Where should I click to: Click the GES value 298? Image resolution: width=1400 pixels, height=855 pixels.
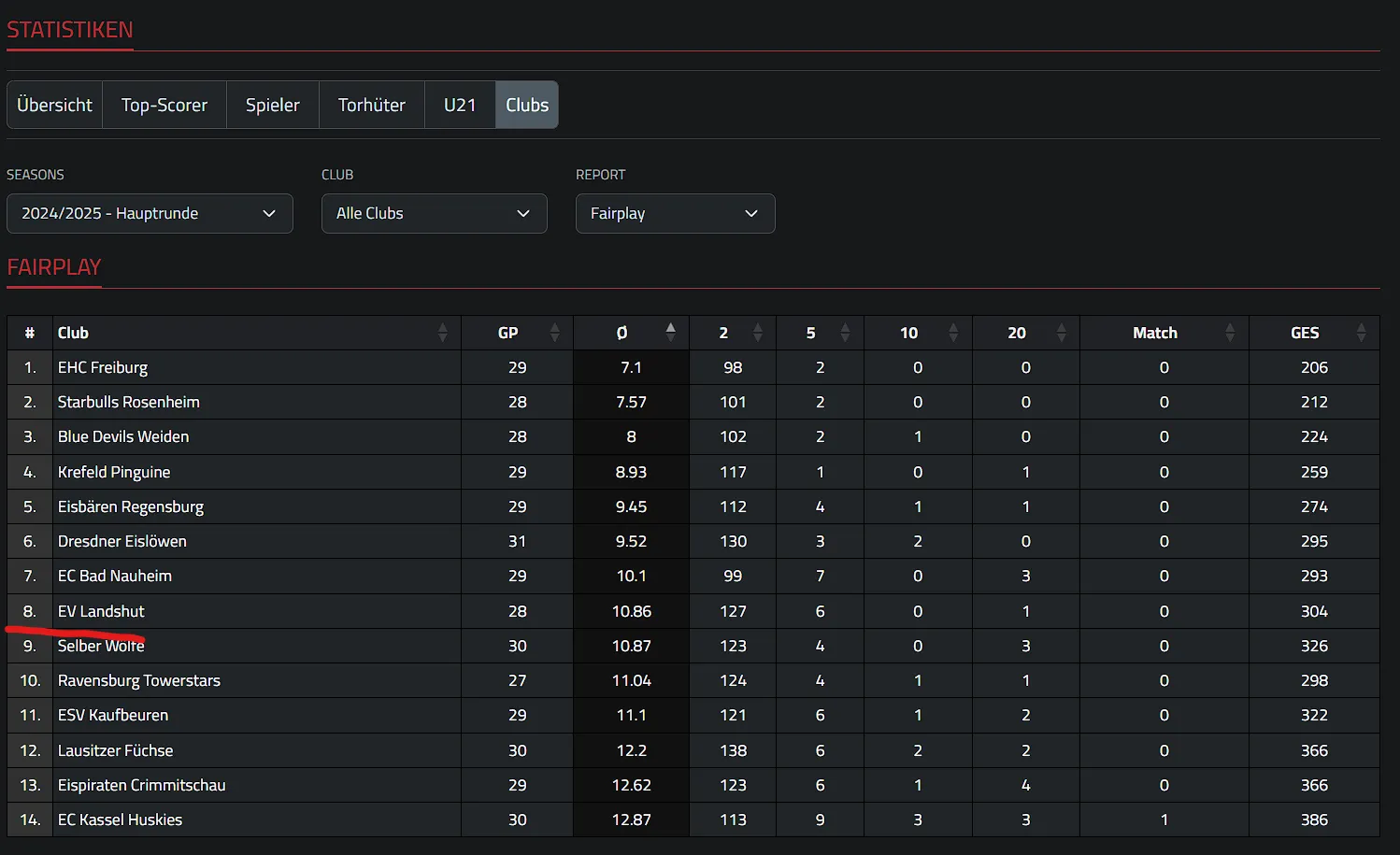tap(1314, 680)
